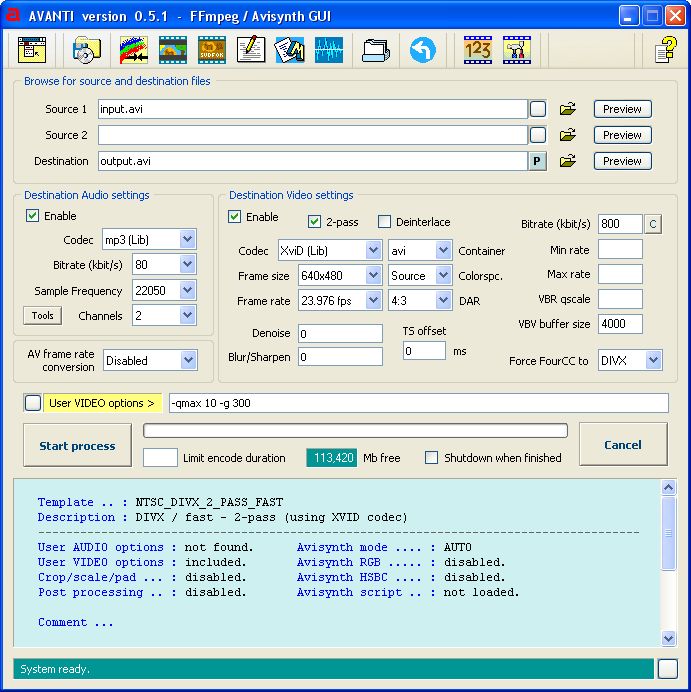
Task: Click the TS offset ms field
Action: click(424, 351)
